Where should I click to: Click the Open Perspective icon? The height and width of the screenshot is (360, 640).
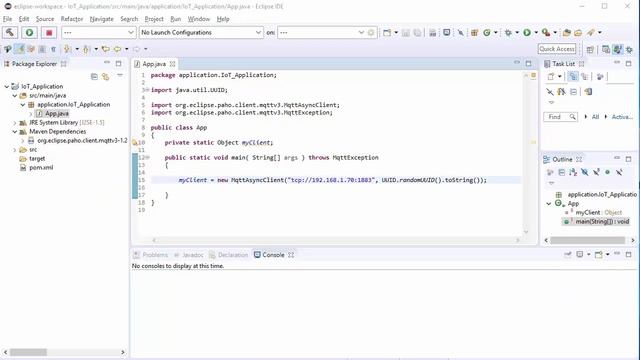point(590,49)
